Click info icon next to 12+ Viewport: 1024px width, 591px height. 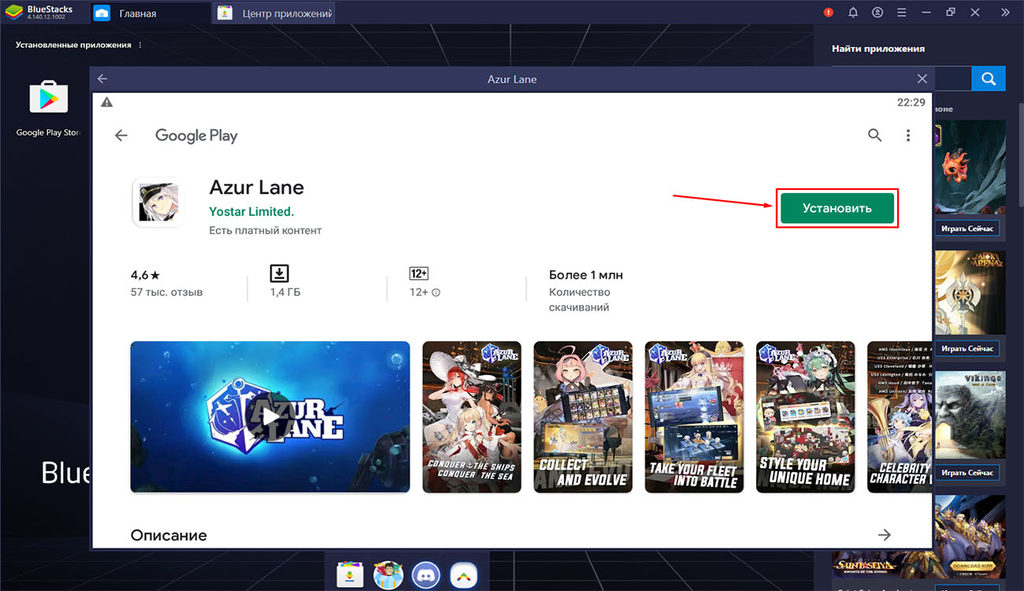(436, 293)
